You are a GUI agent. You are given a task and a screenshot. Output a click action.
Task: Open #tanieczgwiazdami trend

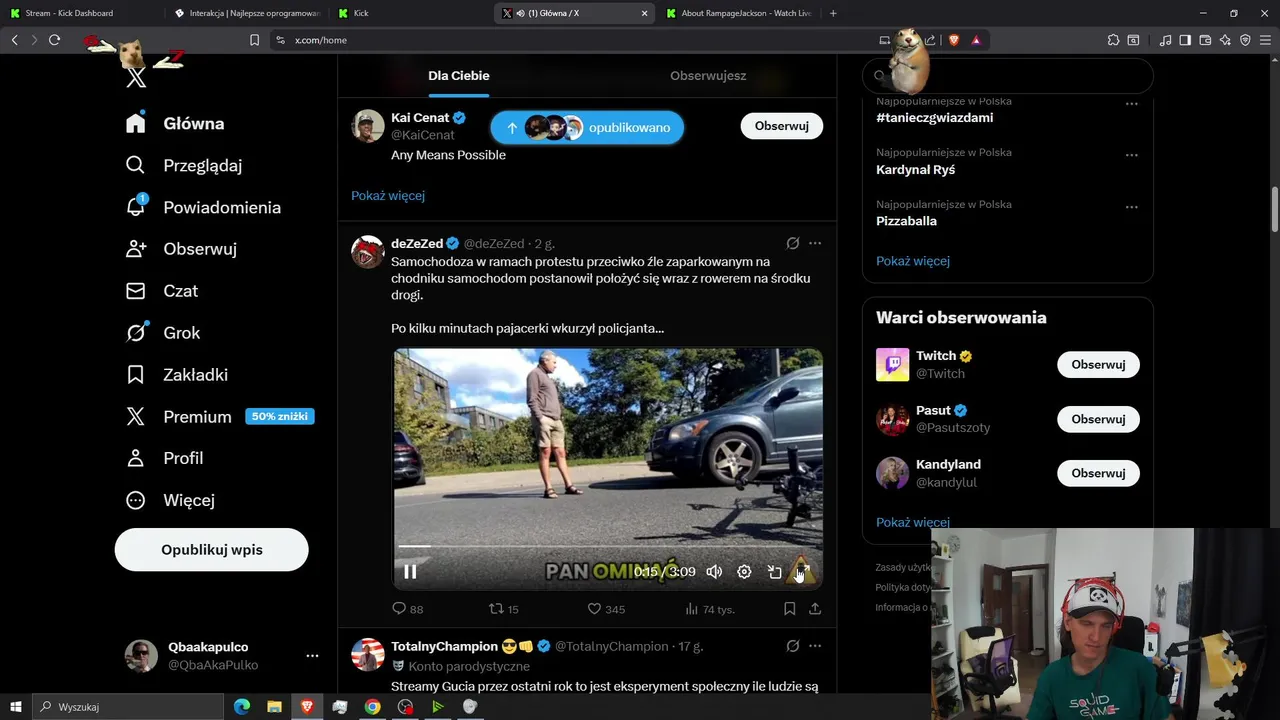click(935, 118)
